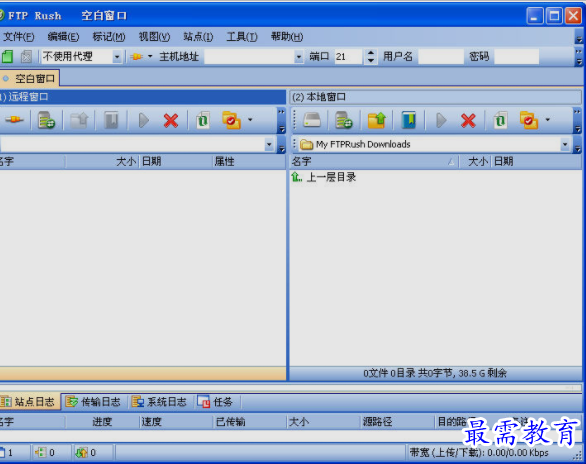Open the 视图(V) menu
The height and width of the screenshot is (464, 586).
(154, 37)
